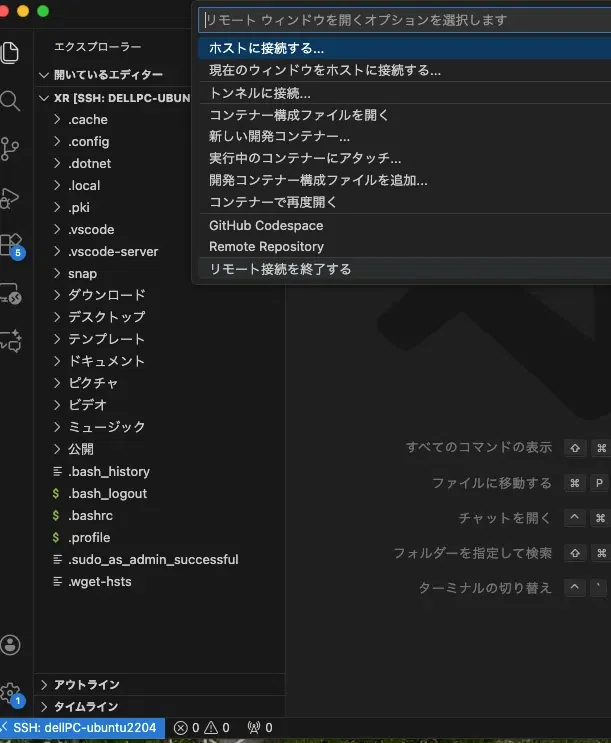Click the .wget-hsts file lines icon

[x=57, y=581]
